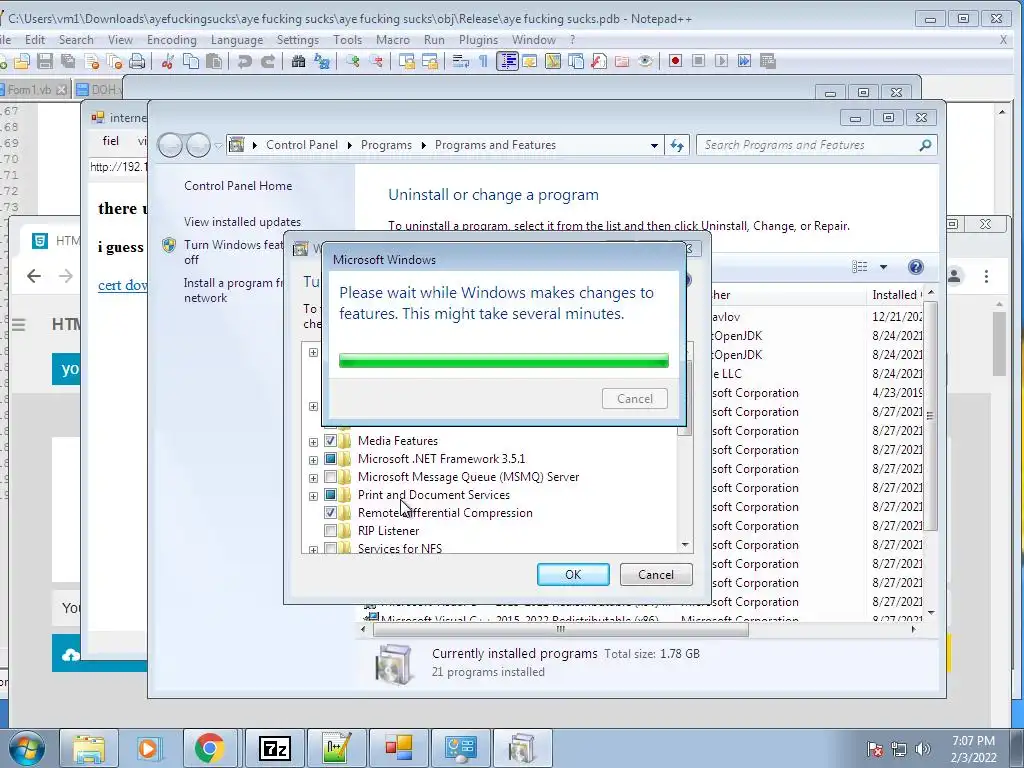Copy with the Notepad++ Copy icon
1024x768 pixels.
tap(191, 61)
